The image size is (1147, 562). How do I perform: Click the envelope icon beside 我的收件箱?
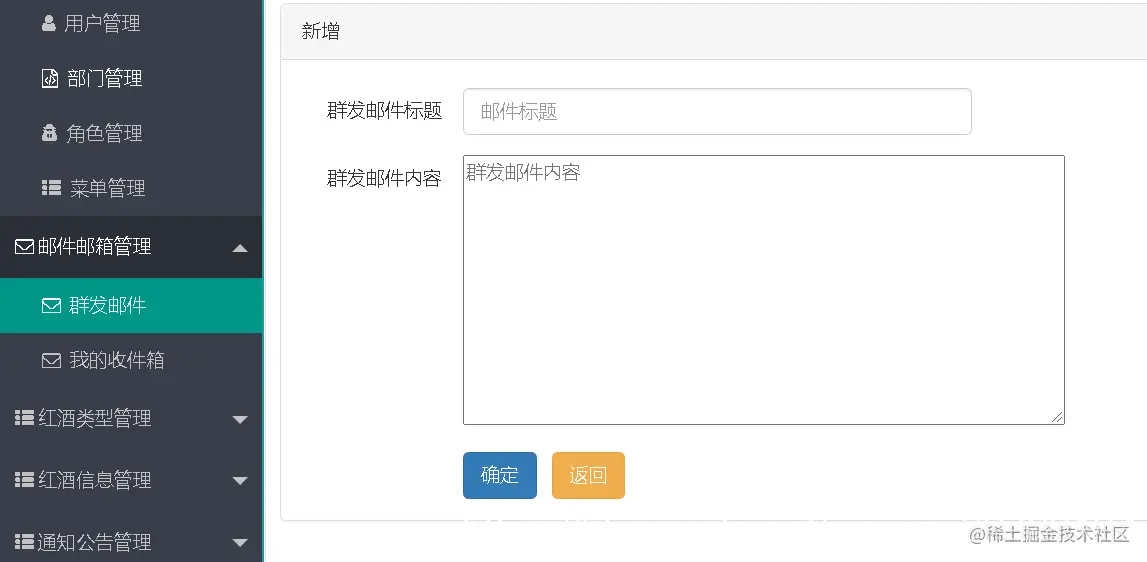[51, 360]
